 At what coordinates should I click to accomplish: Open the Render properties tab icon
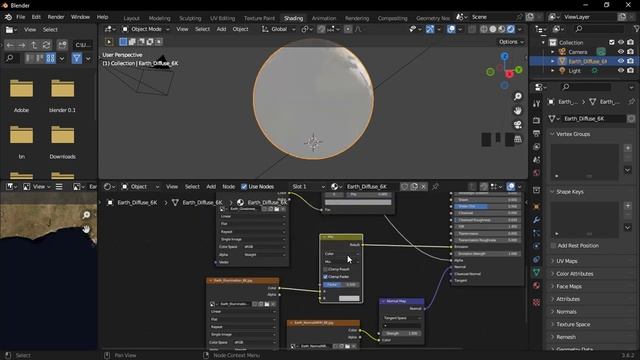tap(537, 120)
